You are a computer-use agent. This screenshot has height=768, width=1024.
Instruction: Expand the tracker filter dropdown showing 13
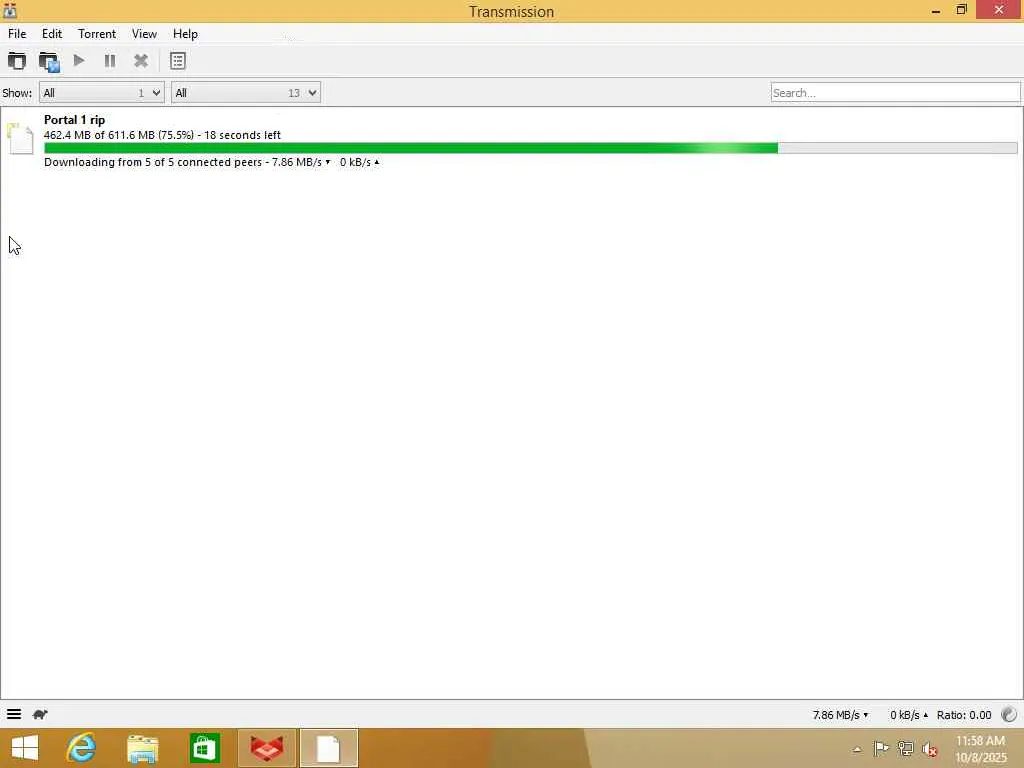point(246,93)
